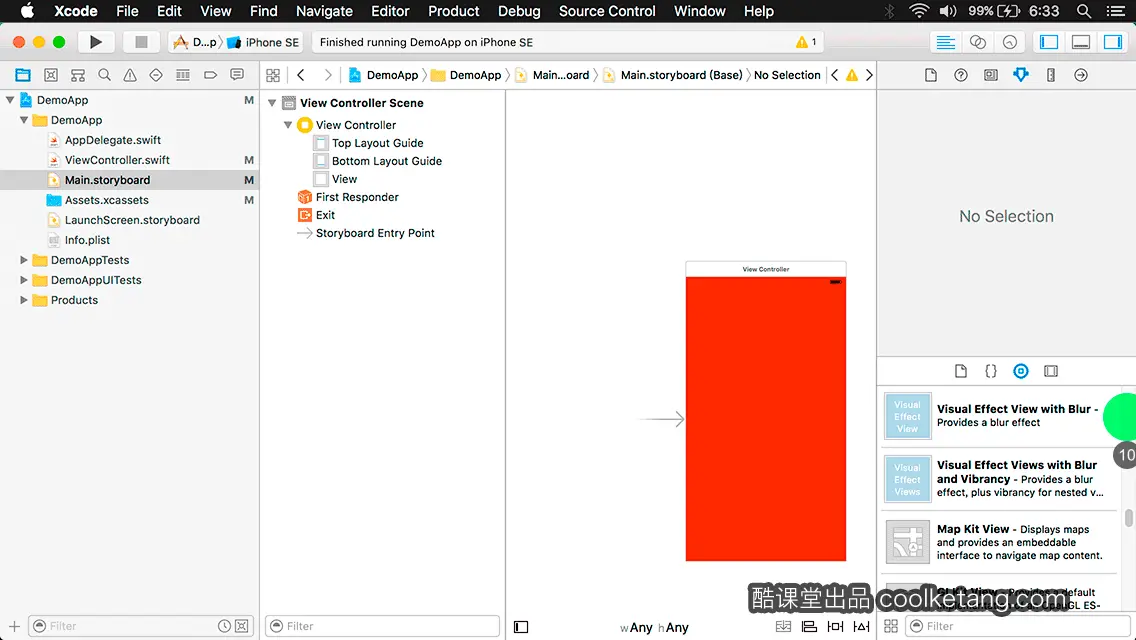Show the File inspector
1136x640 pixels.
(931, 75)
